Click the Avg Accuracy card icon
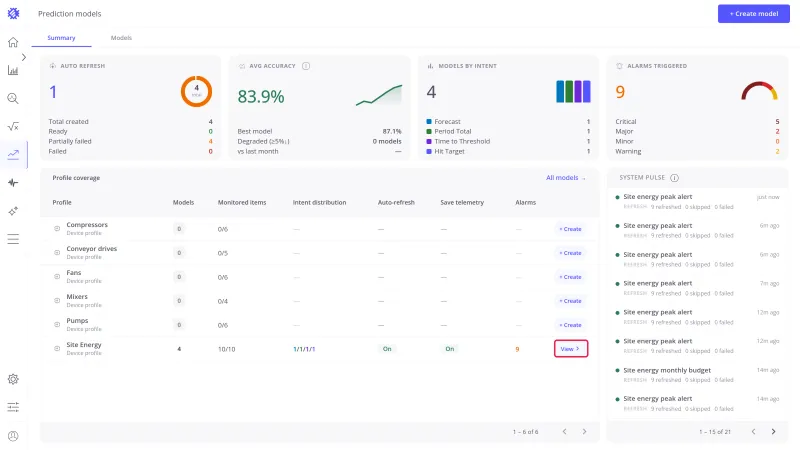The height and width of the screenshot is (450, 800). point(242,66)
